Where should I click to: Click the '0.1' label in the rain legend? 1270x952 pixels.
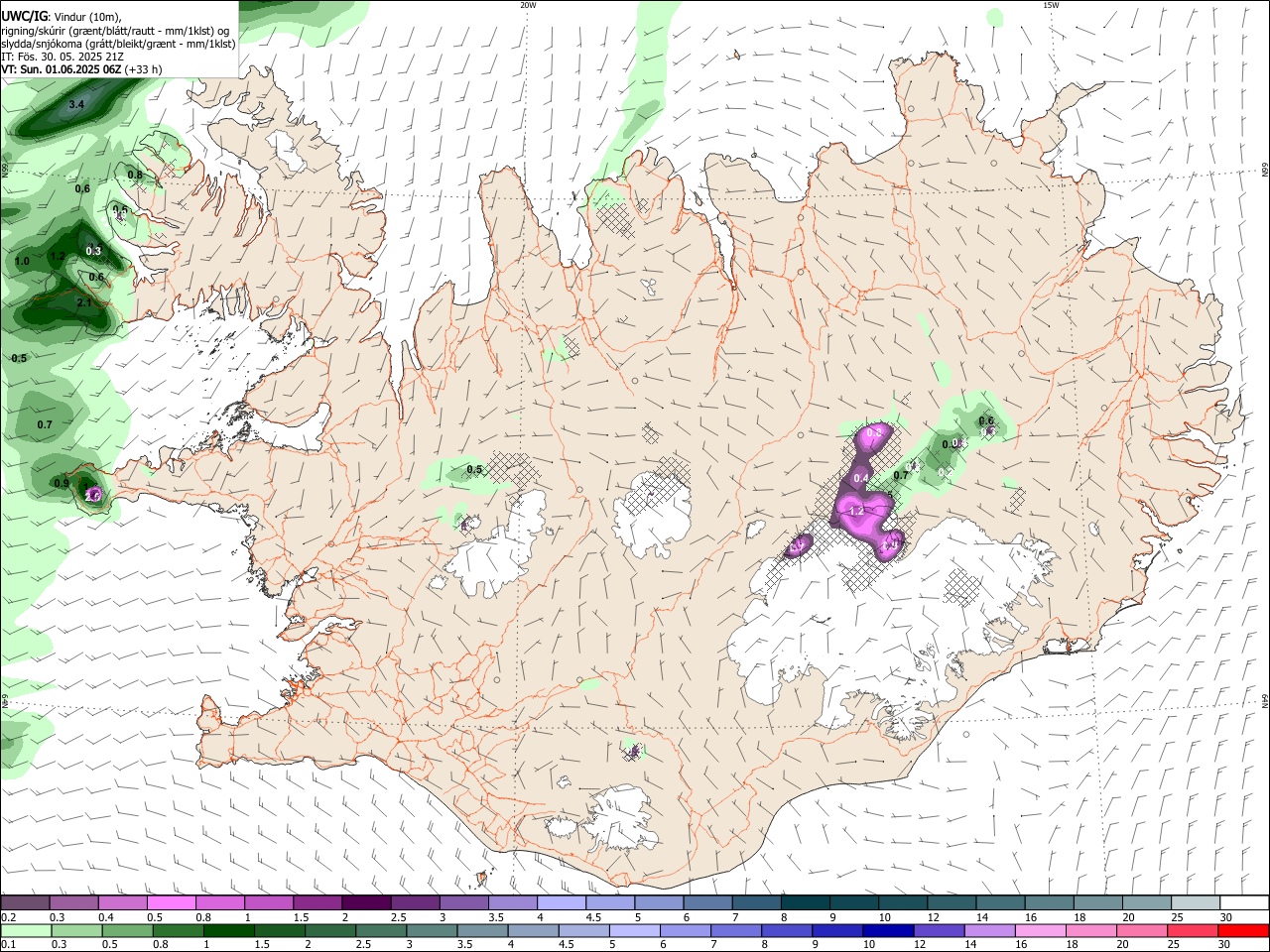[9, 945]
